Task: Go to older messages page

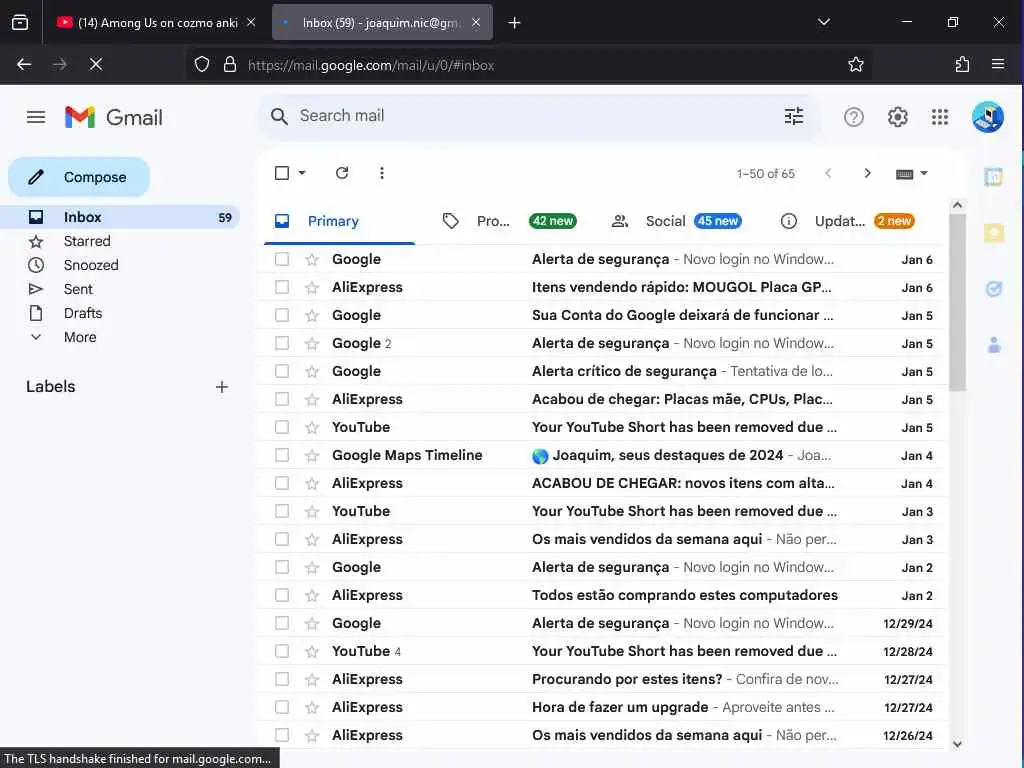Action: [x=867, y=173]
